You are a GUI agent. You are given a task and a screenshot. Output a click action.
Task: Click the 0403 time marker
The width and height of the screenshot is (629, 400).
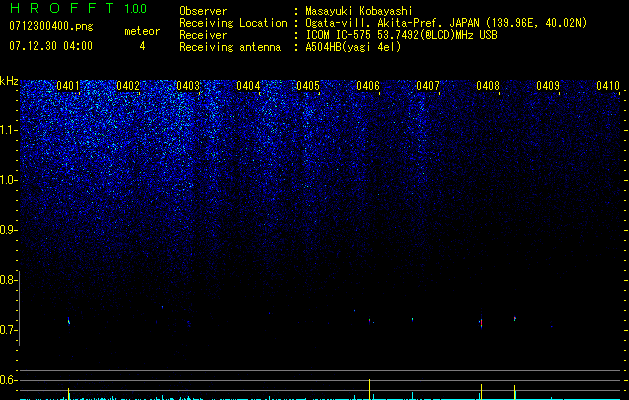(x=188, y=86)
